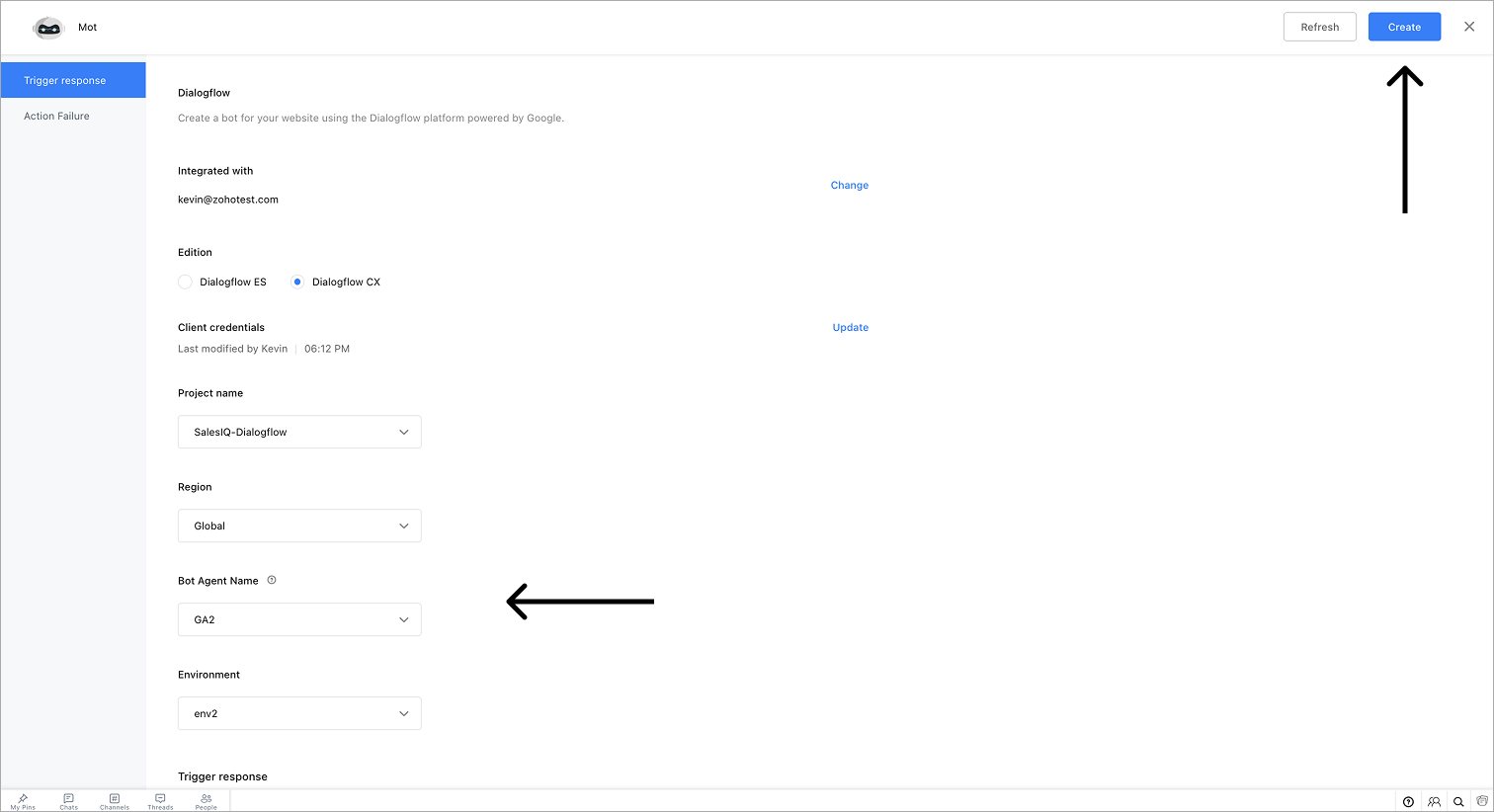
Task: Switch to the Trigger response tab
Action: pos(73,80)
